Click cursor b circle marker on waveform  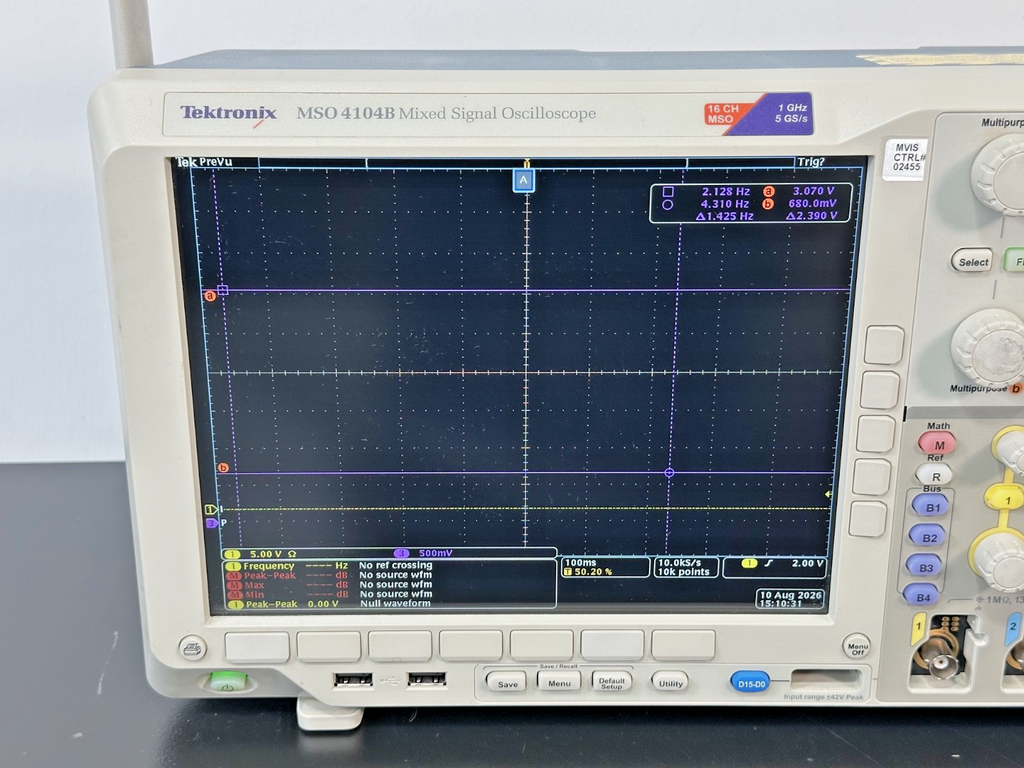pos(669,472)
